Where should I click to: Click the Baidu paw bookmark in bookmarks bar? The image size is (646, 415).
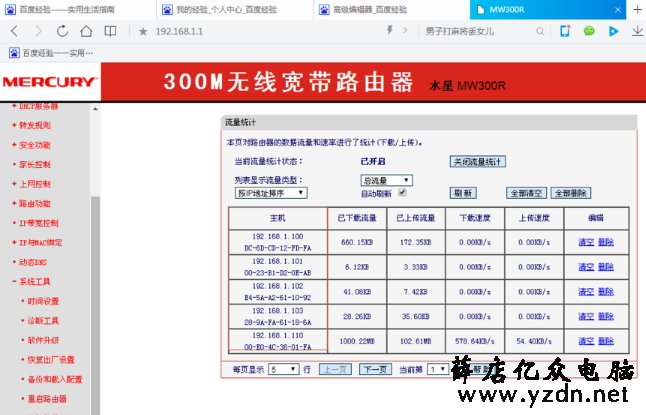coord(51,53)
